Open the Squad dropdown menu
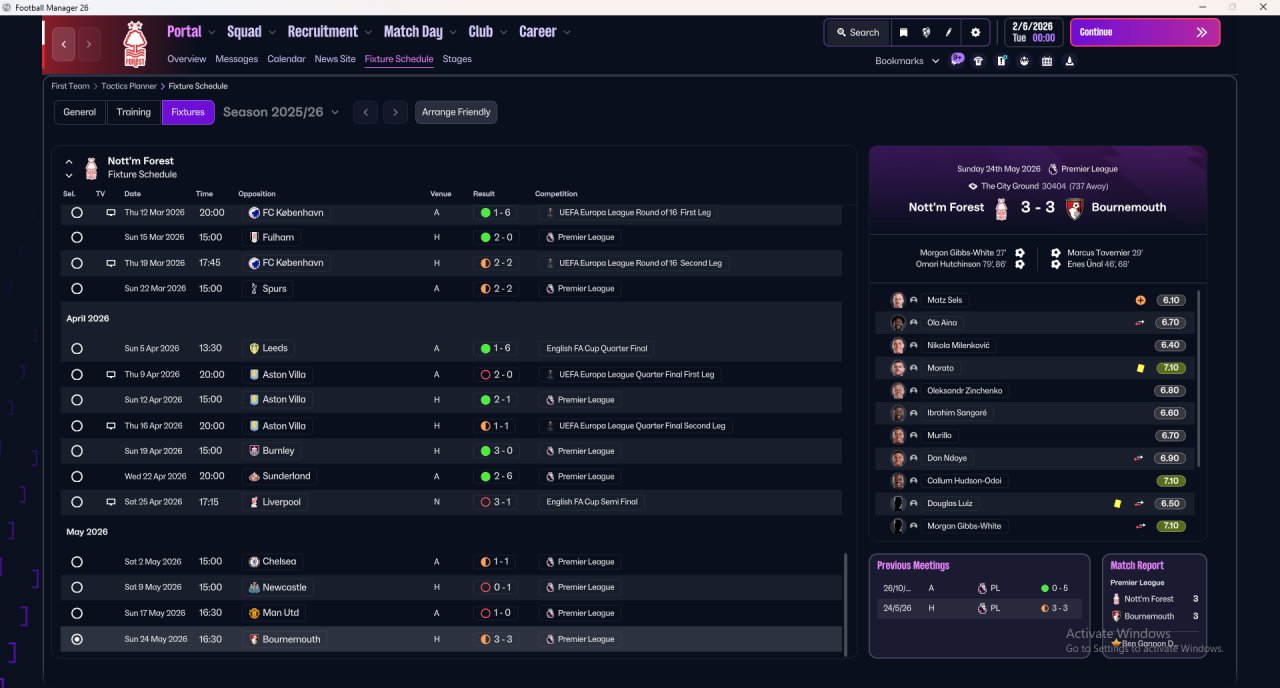The height and width of the screenshot is (688, 1280). pos(250,32)
